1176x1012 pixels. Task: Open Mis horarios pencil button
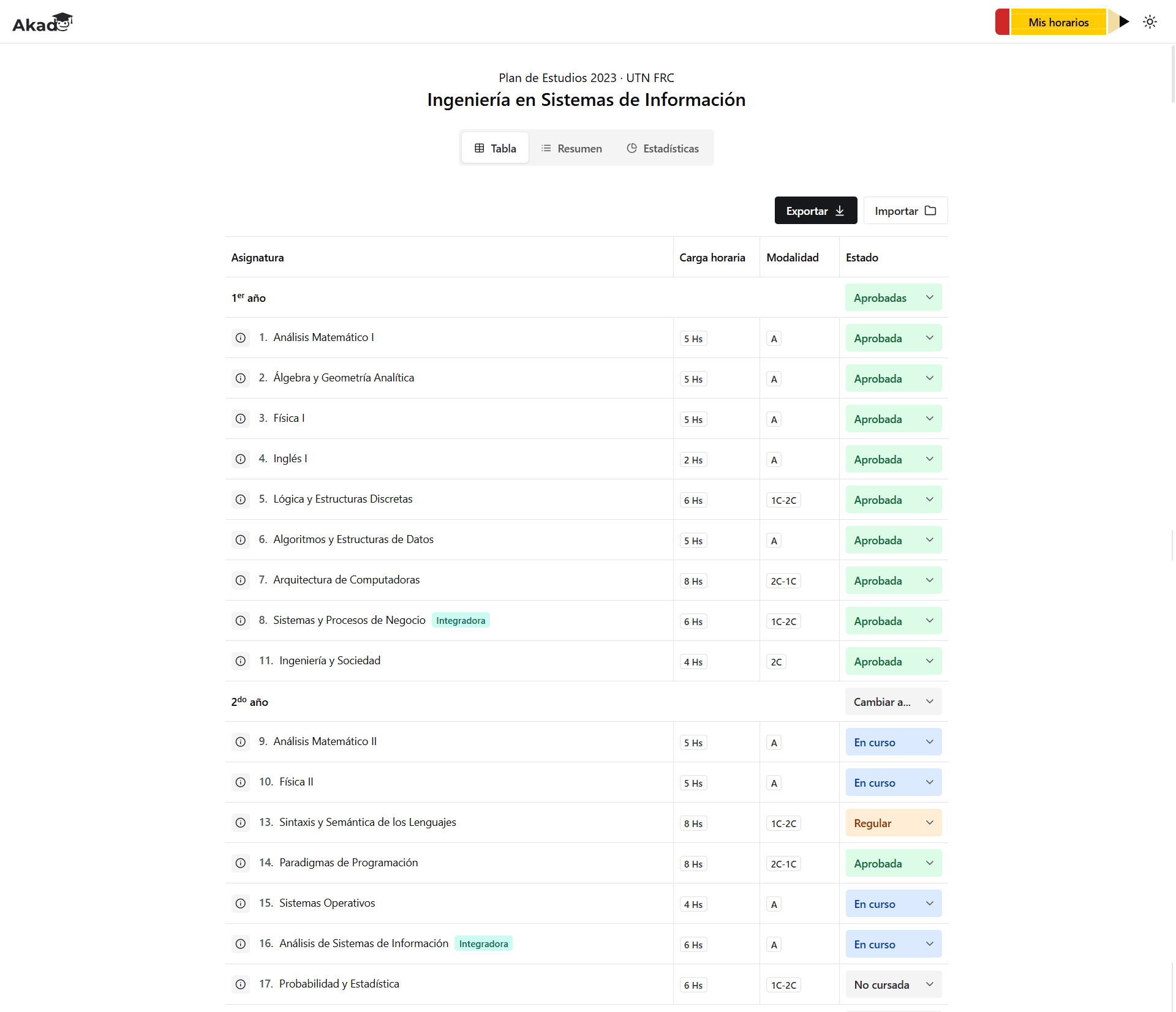tap(1062, 22)
